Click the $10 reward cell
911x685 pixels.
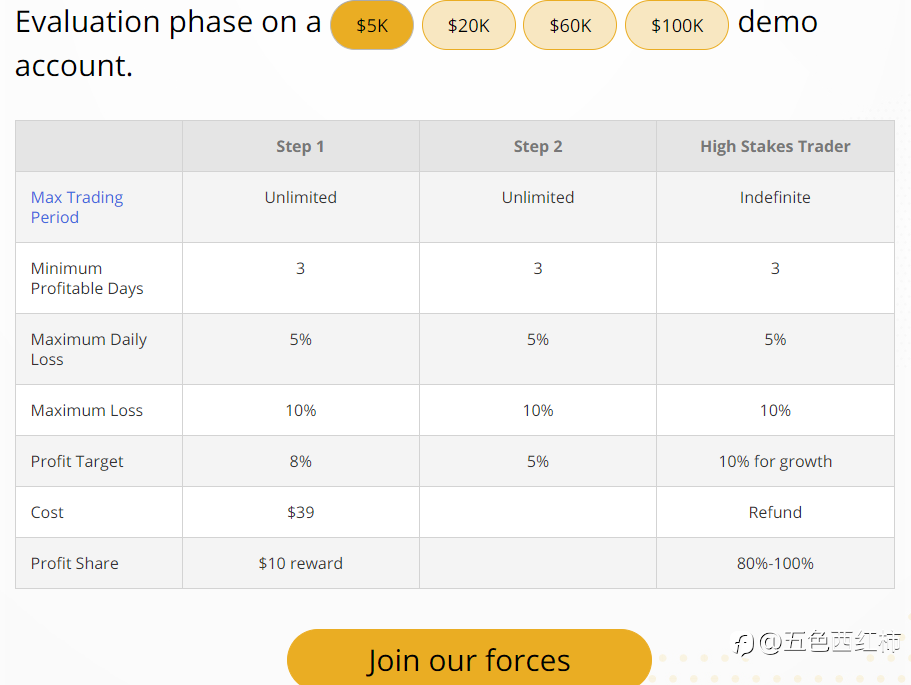point(300,563)
